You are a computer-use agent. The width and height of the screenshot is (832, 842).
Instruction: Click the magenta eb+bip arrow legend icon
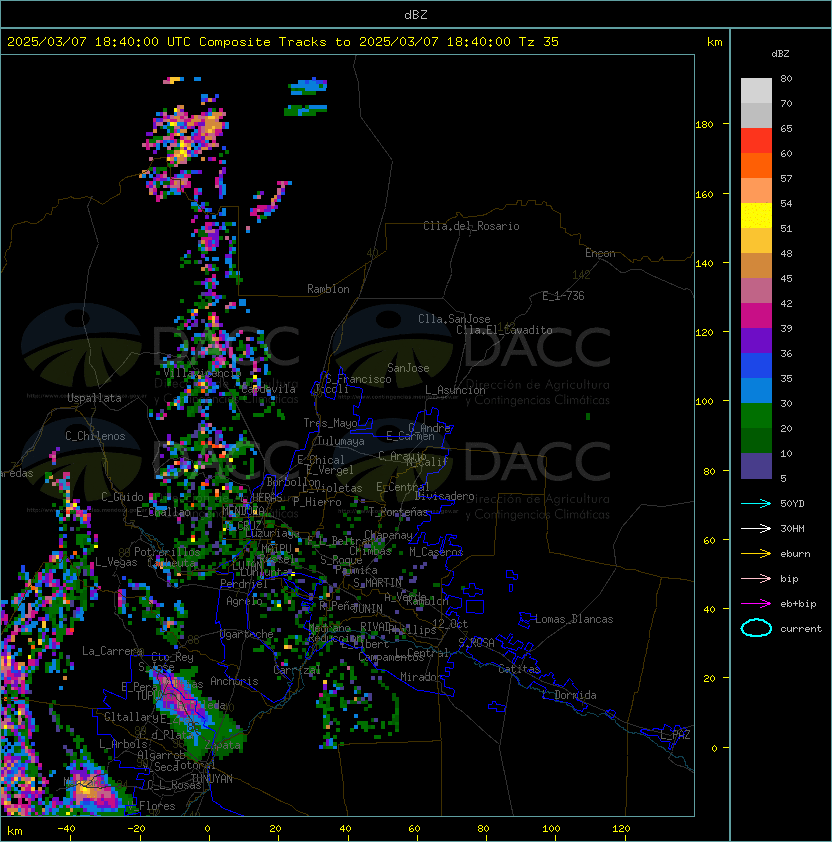(756, 604)
